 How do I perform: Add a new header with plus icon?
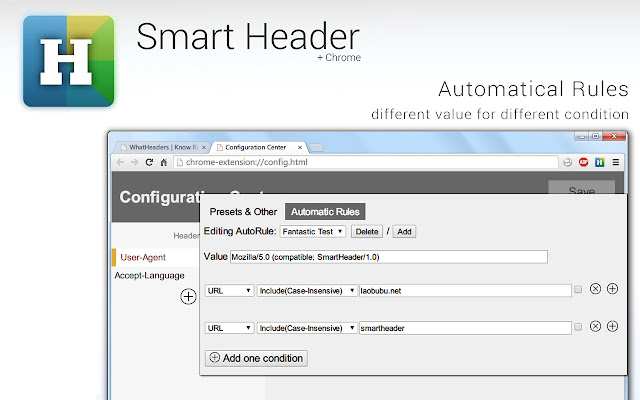point(188,296)
